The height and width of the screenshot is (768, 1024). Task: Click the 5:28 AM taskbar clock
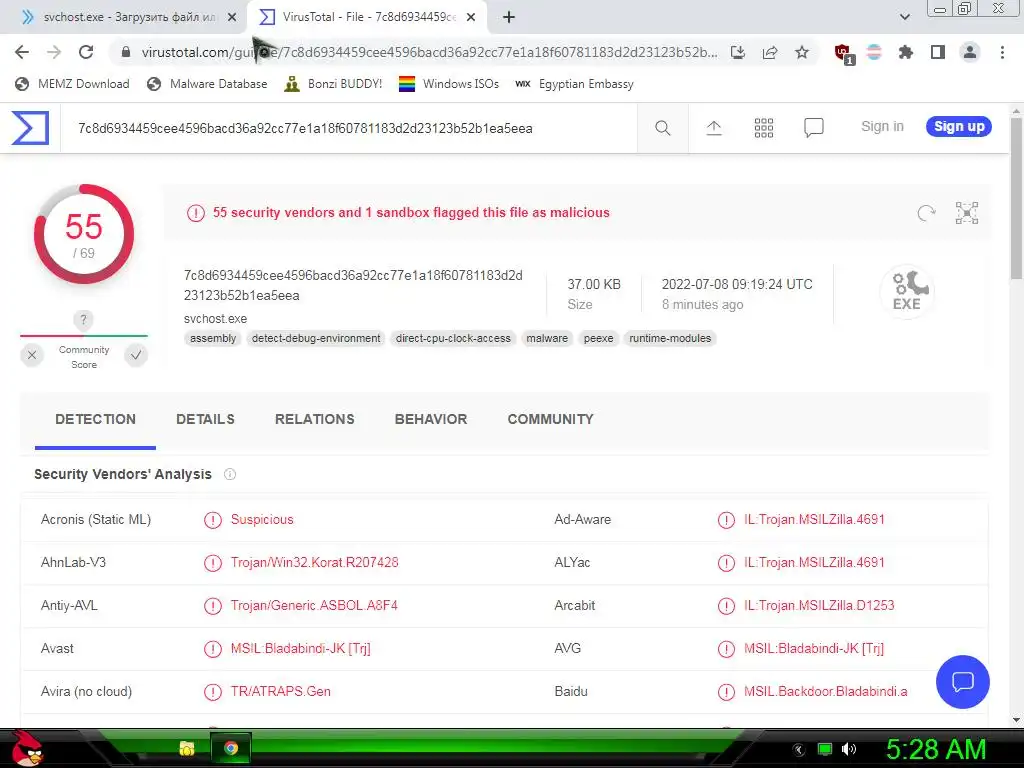point(936,749)
